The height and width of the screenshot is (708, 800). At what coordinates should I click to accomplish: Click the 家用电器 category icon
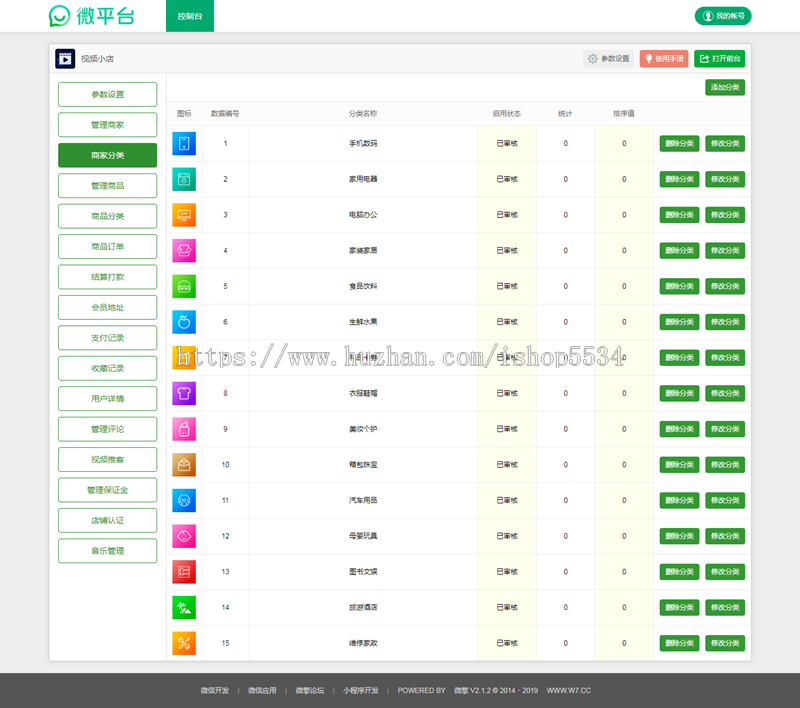pyautogui.click(x=184, y=179)
